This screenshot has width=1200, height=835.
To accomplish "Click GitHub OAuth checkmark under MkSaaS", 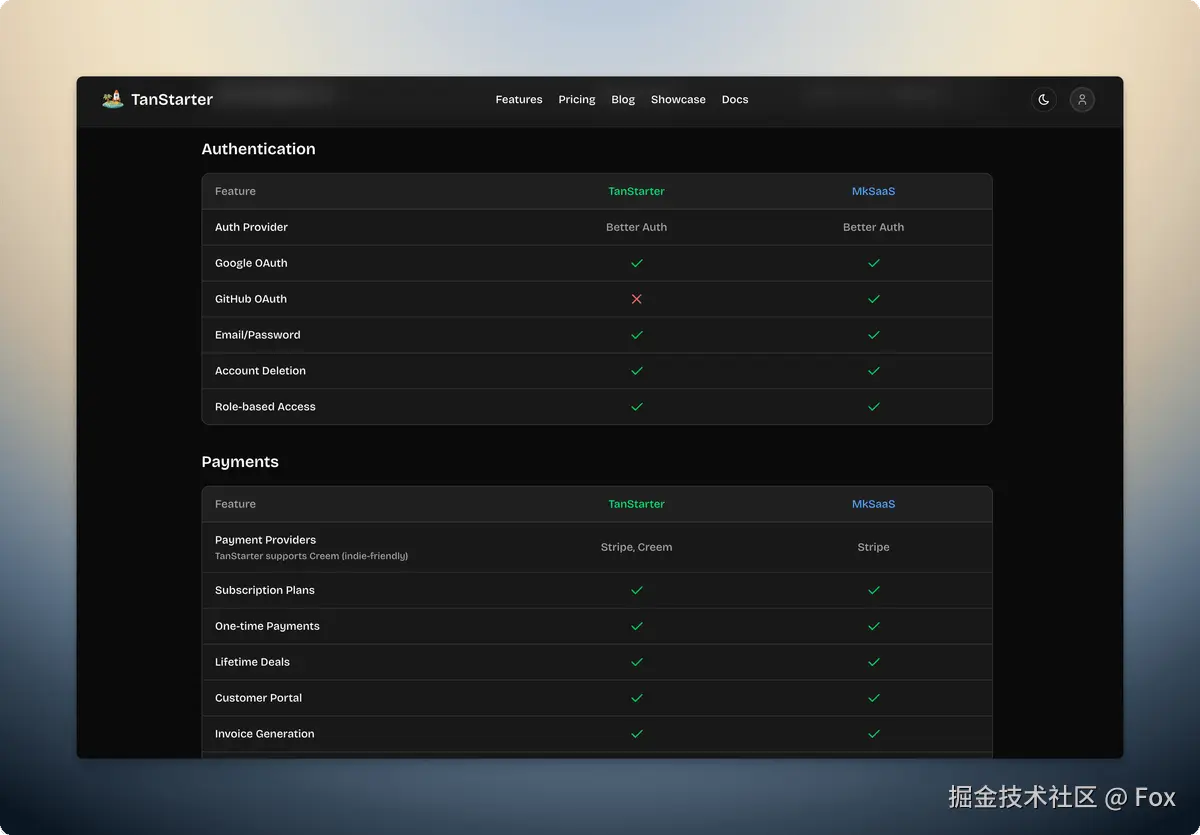I will point(874,299).
